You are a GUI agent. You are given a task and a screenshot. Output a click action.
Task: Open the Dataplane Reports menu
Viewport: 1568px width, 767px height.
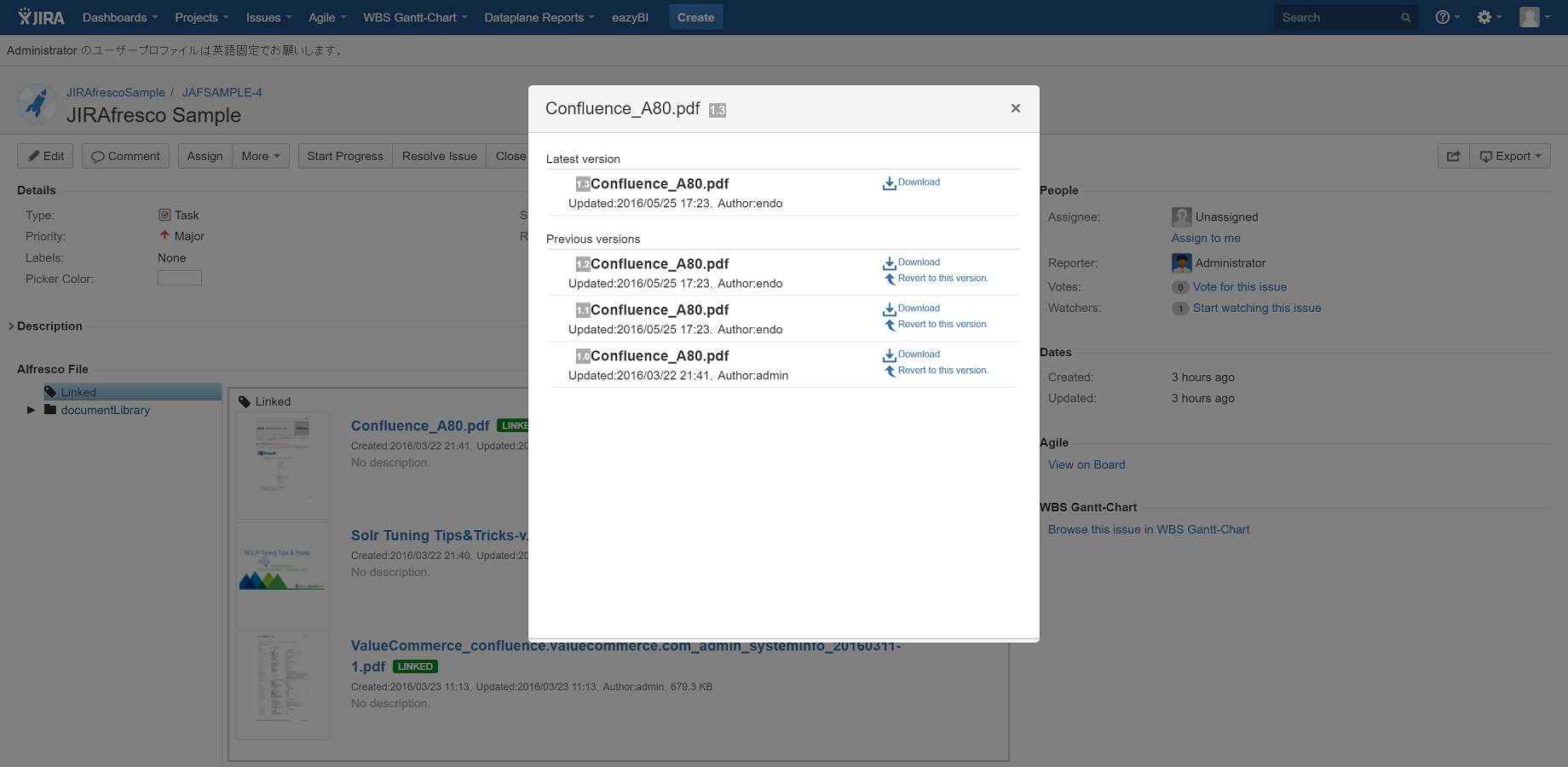coord(539,17)
